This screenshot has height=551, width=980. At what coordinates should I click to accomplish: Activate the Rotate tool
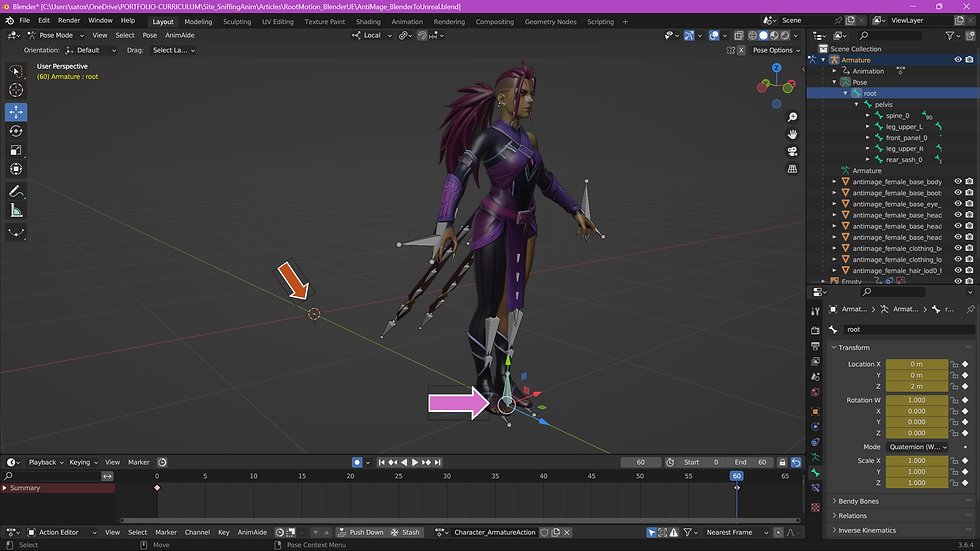coord(16,131)
